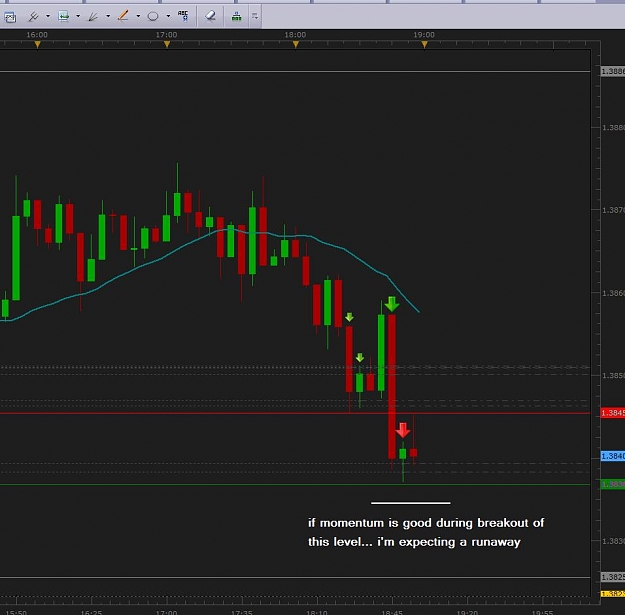Click the red down arrow marker

(x=403, y=430)
